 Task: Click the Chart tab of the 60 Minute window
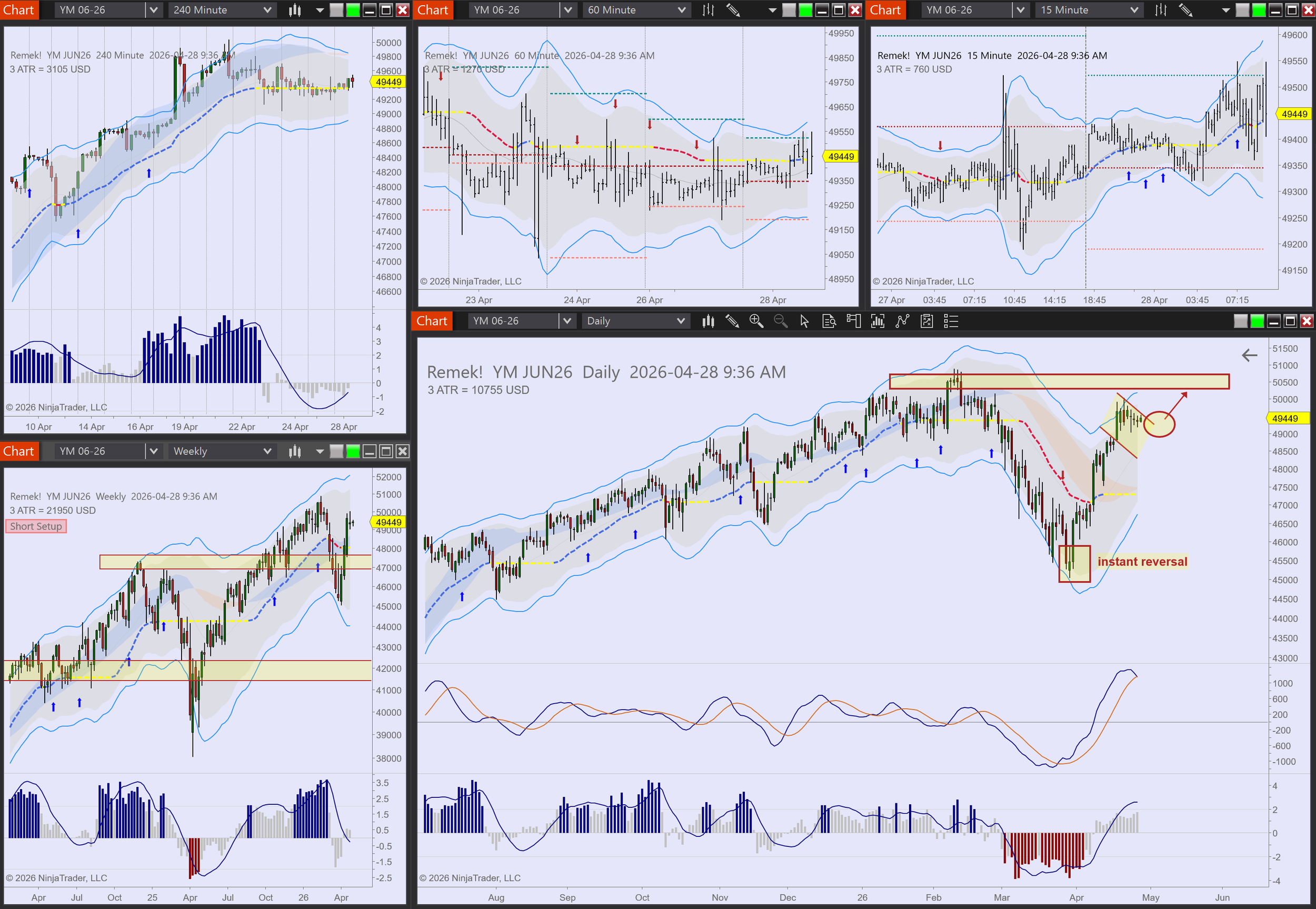click(433, 9)
